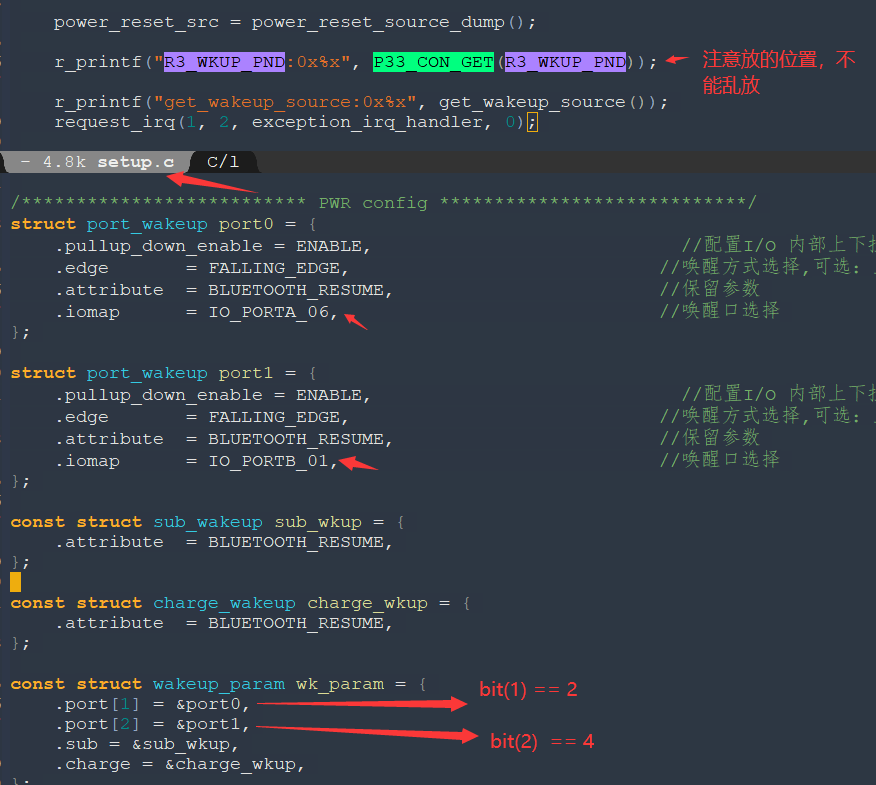The height and width of the screenshot is (785, 876).
Task: Click the &sub_wkup assignment value
Action: (181, 745)
